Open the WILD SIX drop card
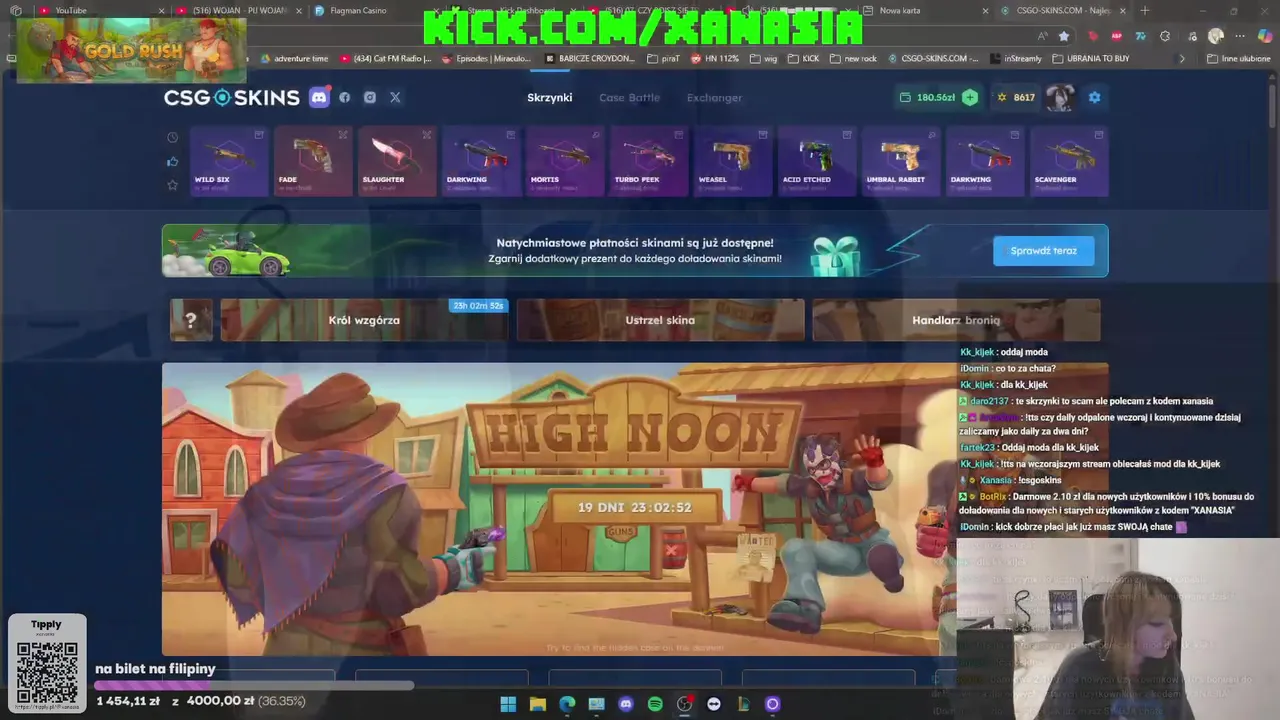1280x720 pixels. click(x=229, y=162)
